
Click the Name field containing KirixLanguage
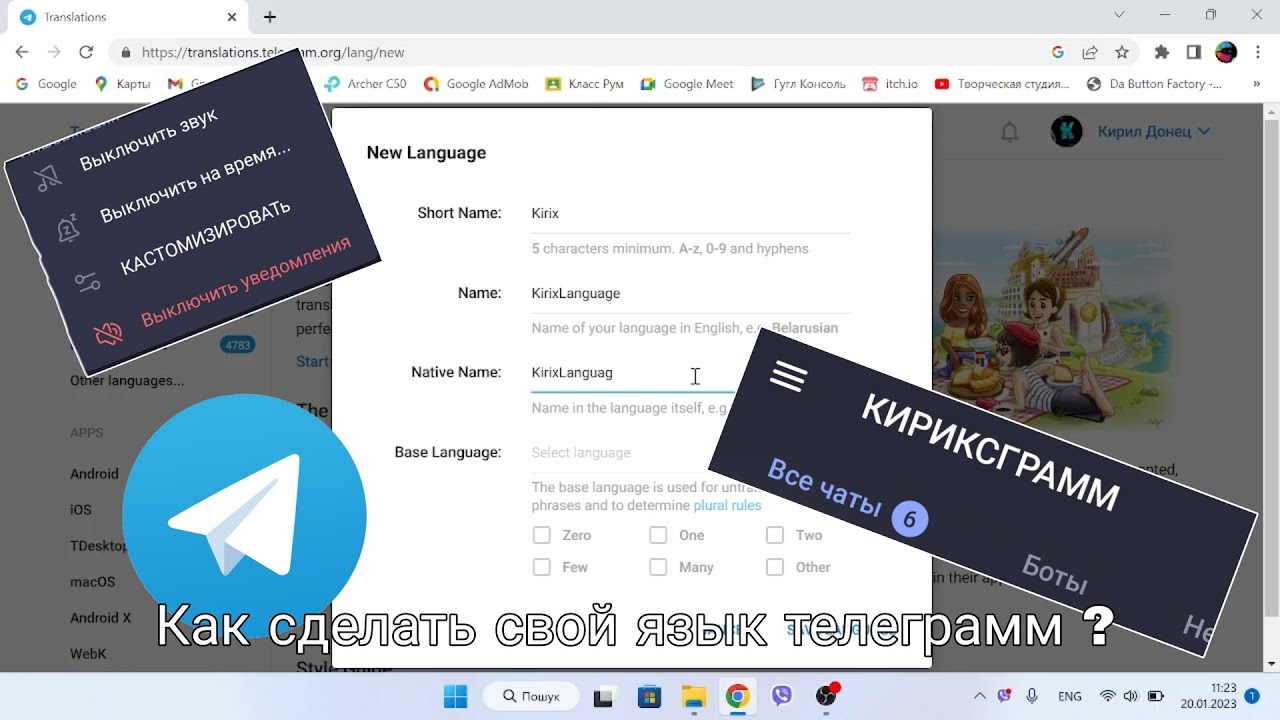pyautogui.click(x=691, y=293)
